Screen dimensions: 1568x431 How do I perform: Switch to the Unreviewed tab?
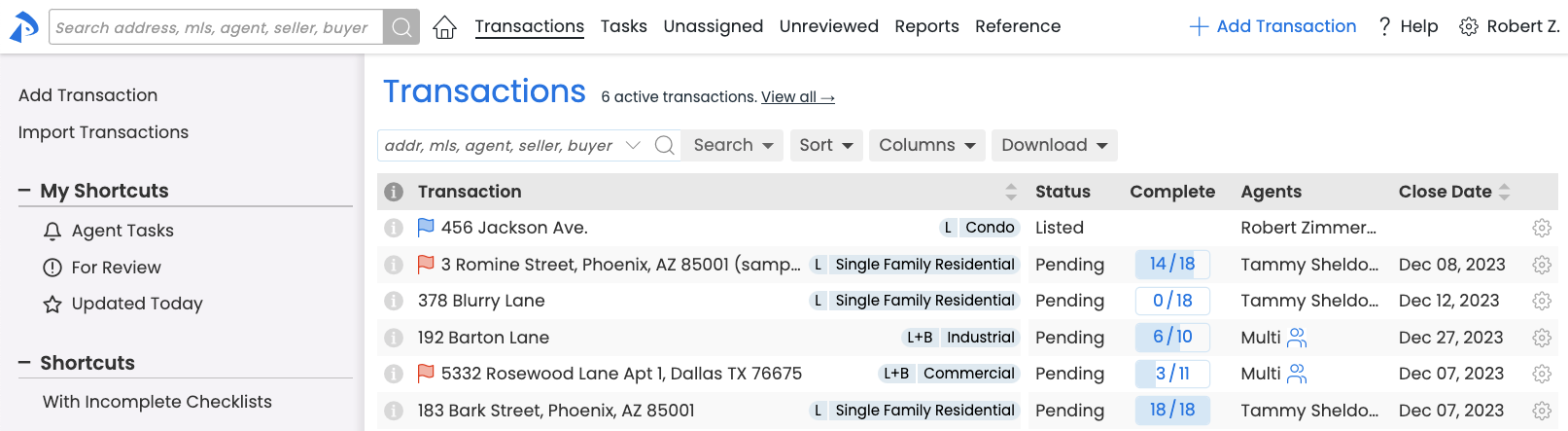[828, 26]
